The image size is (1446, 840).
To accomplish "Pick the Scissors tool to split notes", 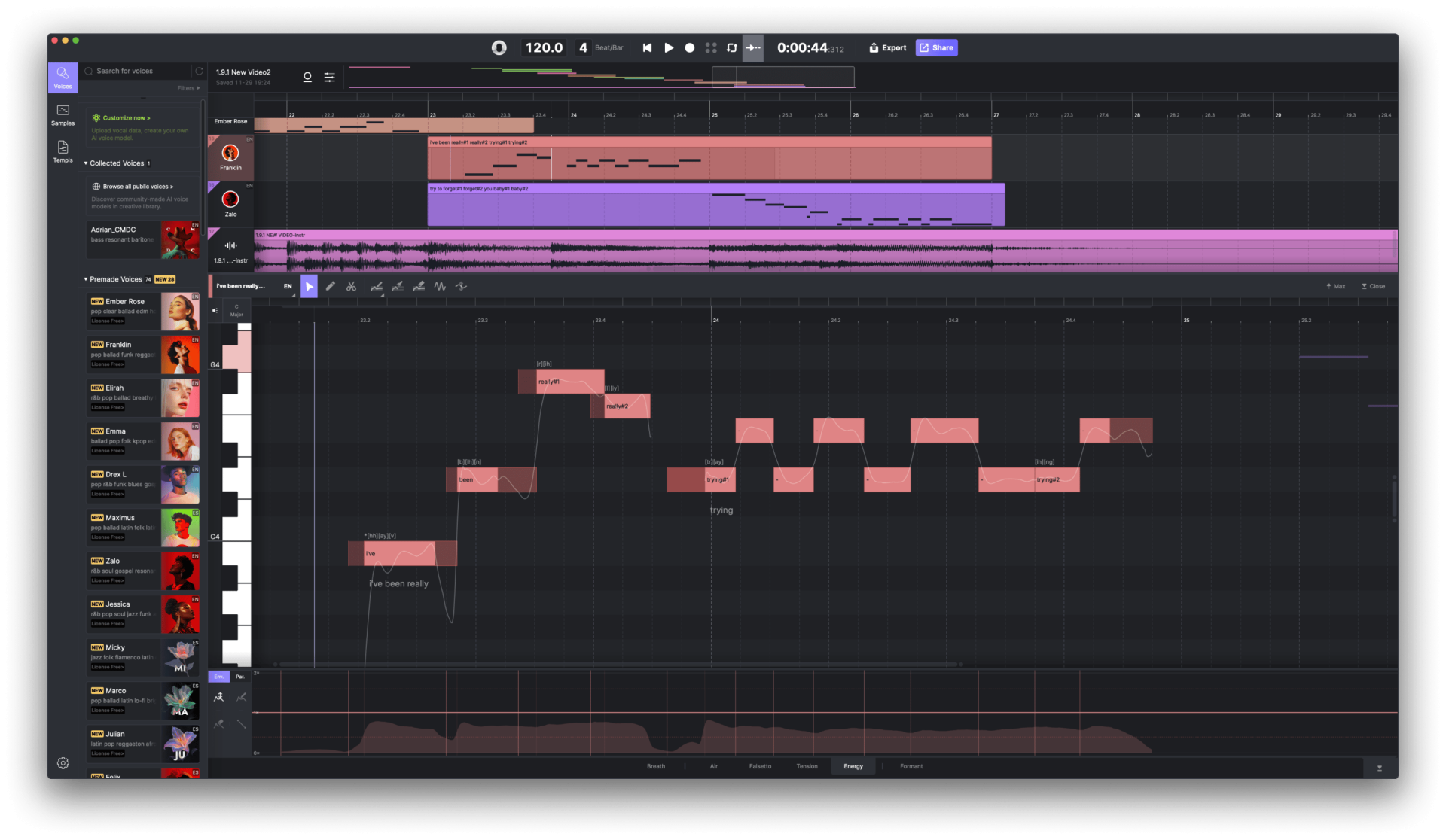I will click(x=352, y=286).
